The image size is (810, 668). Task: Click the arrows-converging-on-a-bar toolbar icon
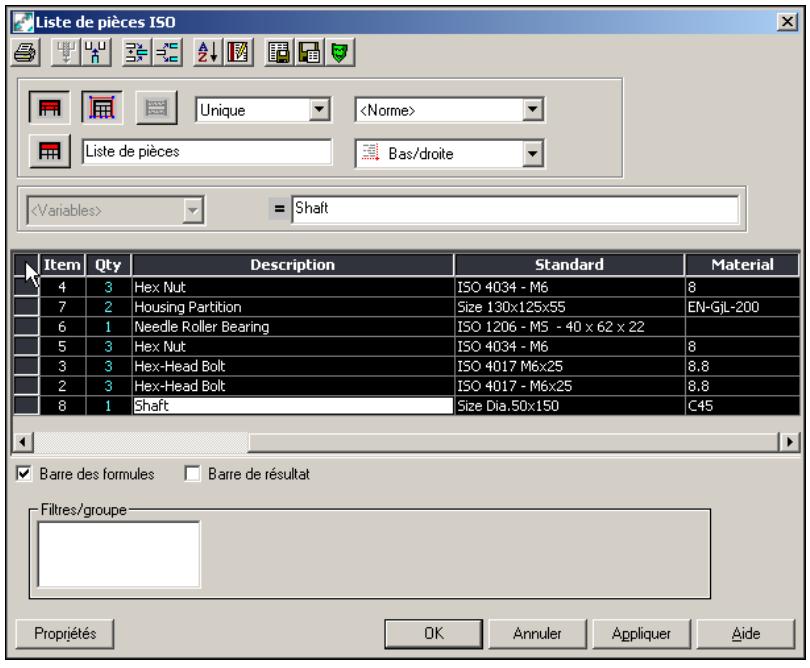(x=137, y=52)
